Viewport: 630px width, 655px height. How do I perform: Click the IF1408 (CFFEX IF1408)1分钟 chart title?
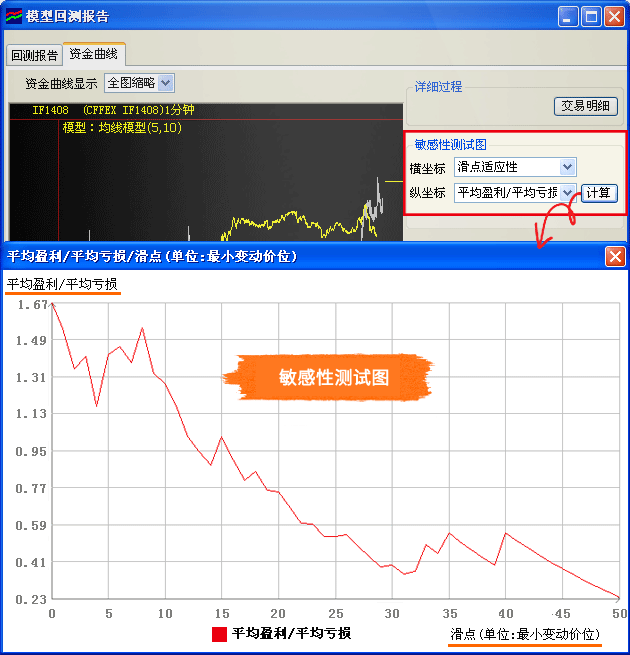point(113,110)
